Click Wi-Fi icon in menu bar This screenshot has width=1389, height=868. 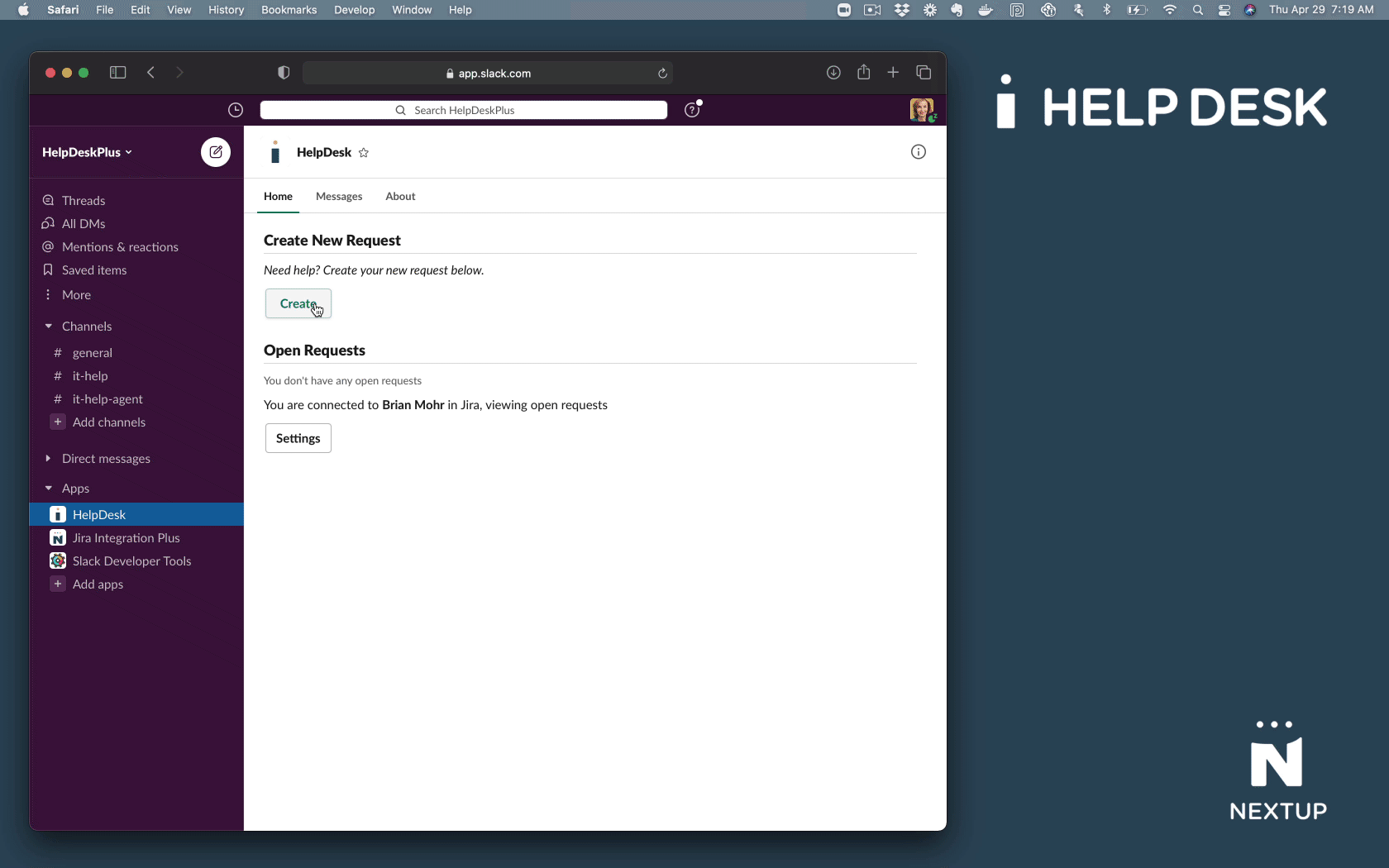[x=1169, y=10]
